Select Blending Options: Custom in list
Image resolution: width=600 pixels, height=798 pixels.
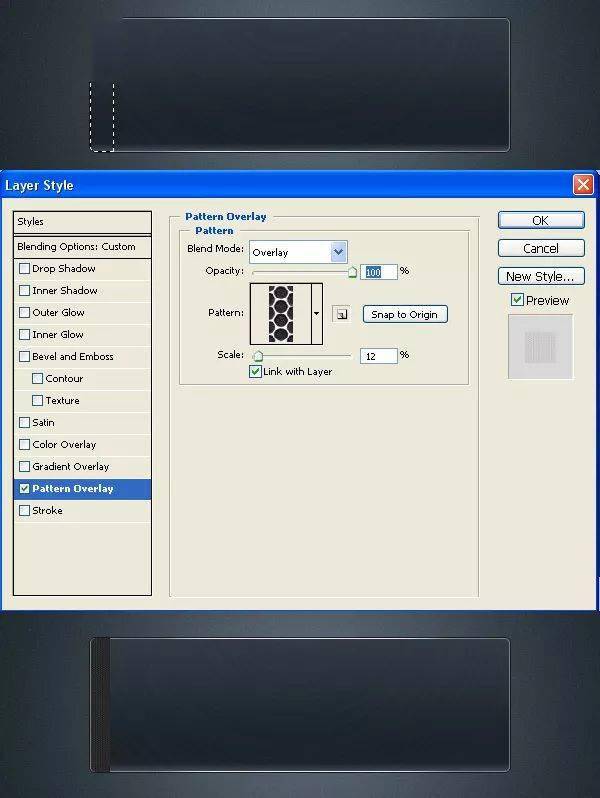click(82, 247)
